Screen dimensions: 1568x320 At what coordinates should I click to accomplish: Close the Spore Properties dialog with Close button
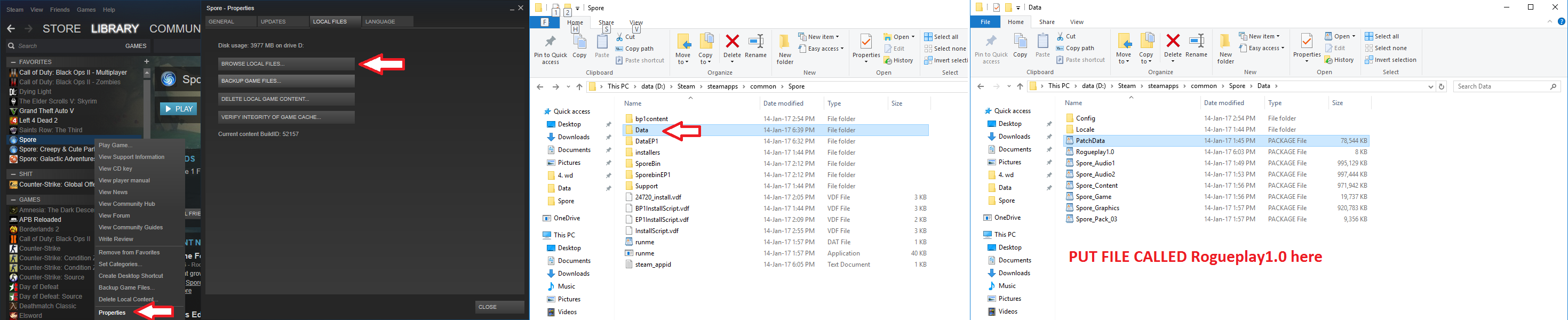pyautogui.click(x=499, y=307)
